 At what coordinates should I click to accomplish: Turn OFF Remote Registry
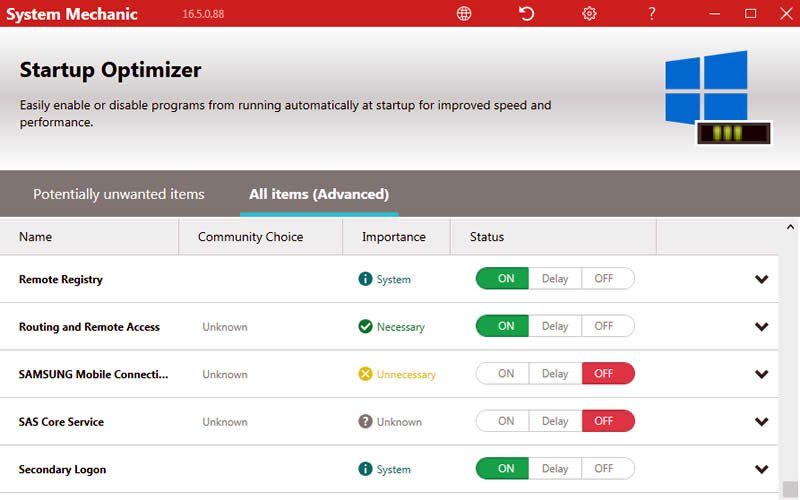pos(607,279)
